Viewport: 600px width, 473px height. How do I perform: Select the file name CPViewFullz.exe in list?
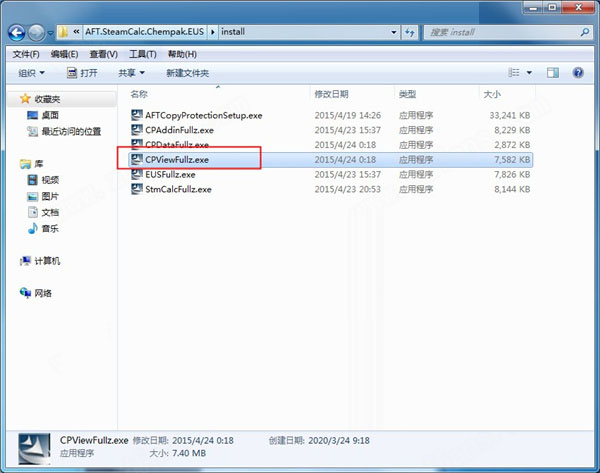coord(177,160)
